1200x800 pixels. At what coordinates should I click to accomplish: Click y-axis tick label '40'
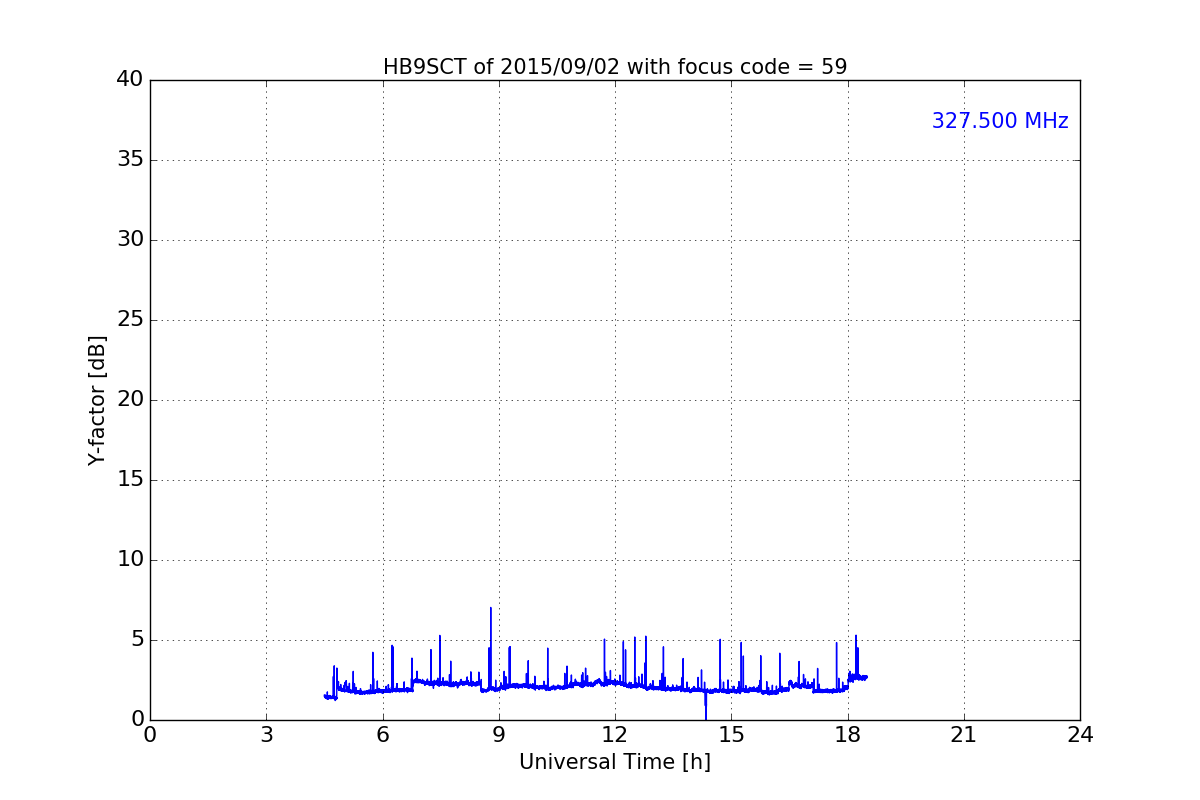130,80
